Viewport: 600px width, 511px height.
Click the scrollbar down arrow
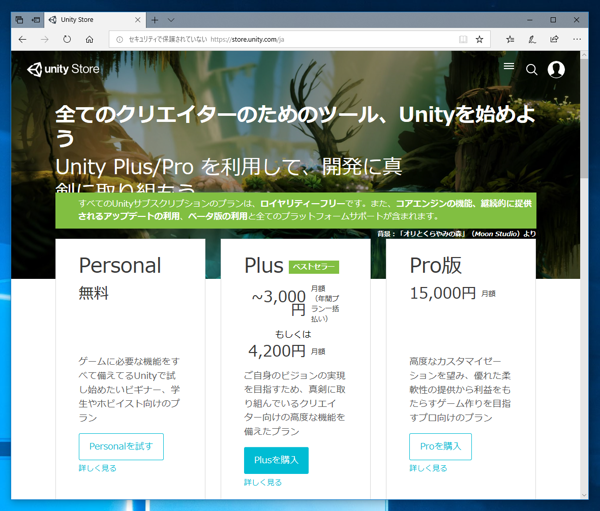[x=584, y=495]
